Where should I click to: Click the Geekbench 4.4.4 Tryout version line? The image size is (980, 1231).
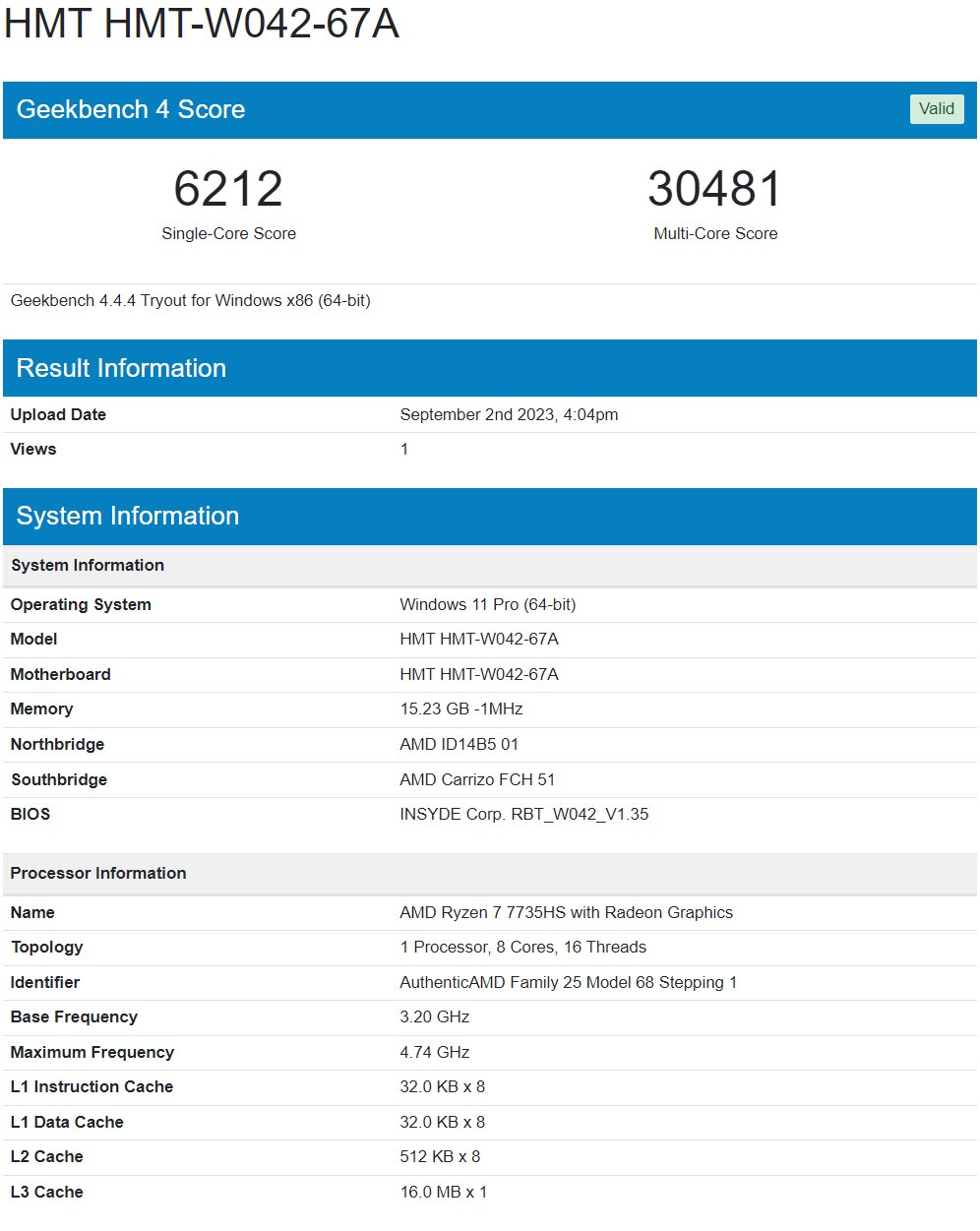point(191,301)
